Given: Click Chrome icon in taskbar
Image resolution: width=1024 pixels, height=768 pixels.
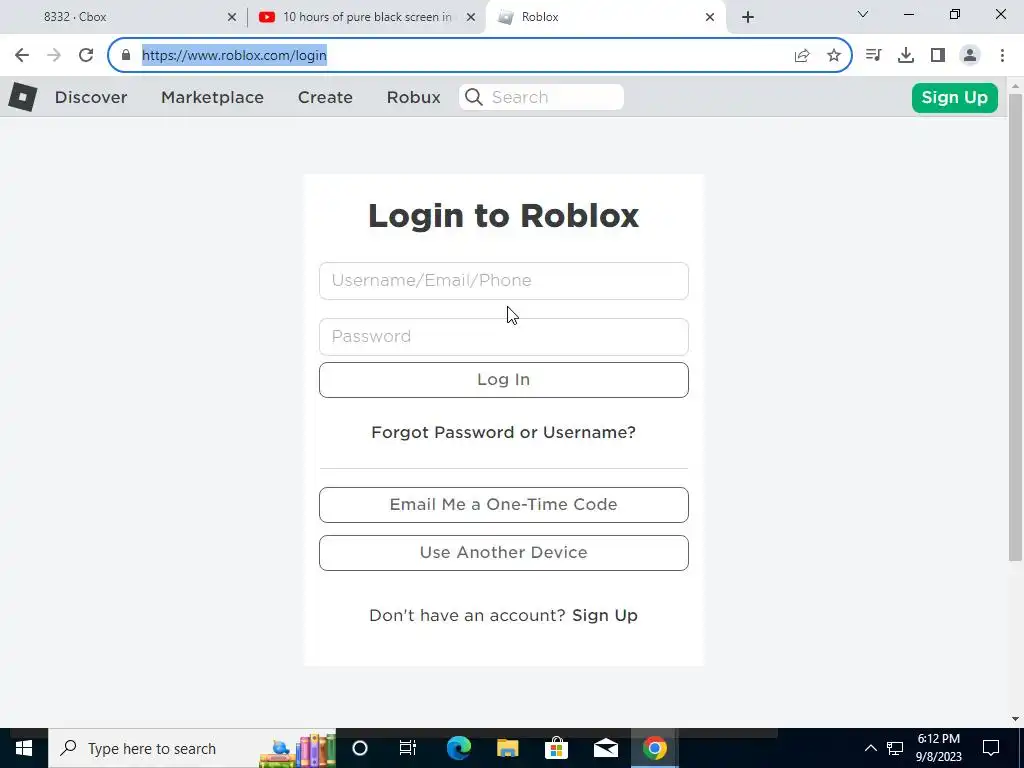Looking at the screenshot, I should coord(654,748).
